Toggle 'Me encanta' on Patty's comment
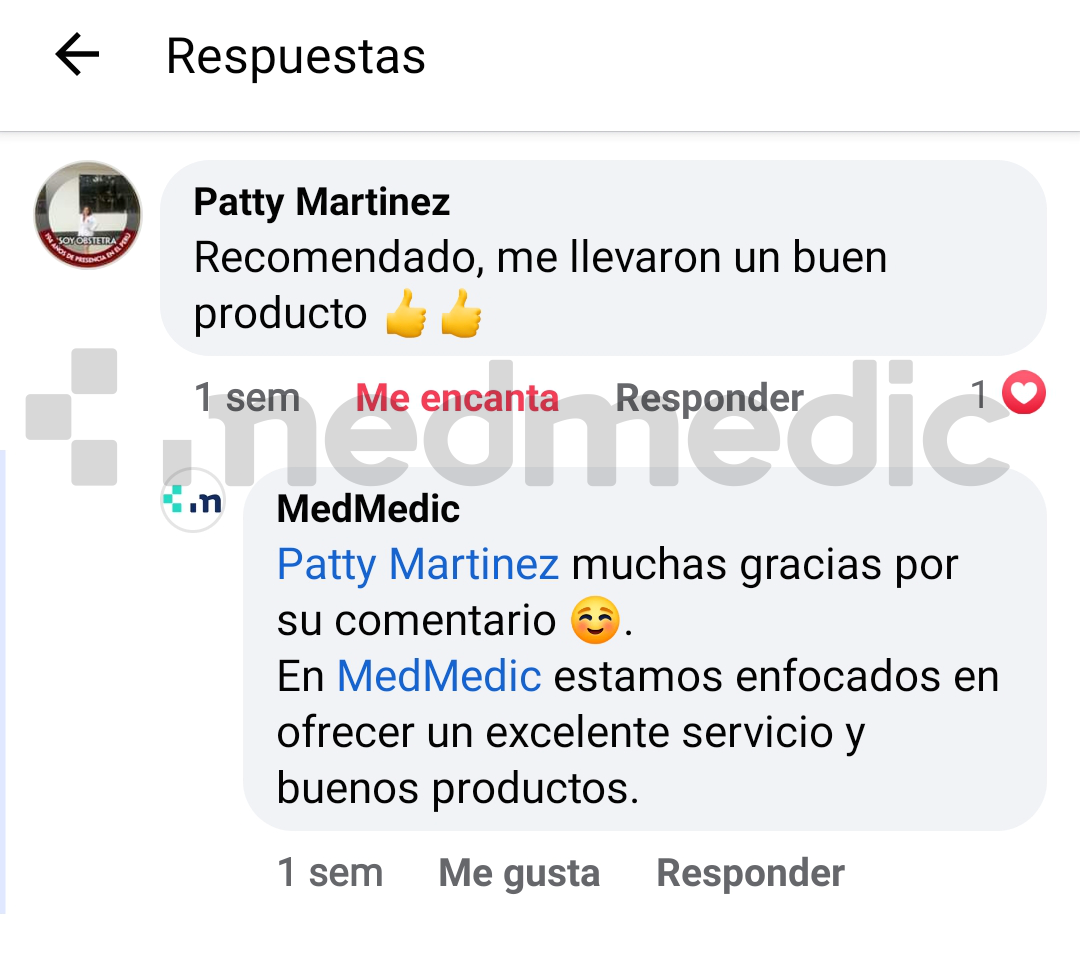This screenshot has height=975, width=1080. 457,398
